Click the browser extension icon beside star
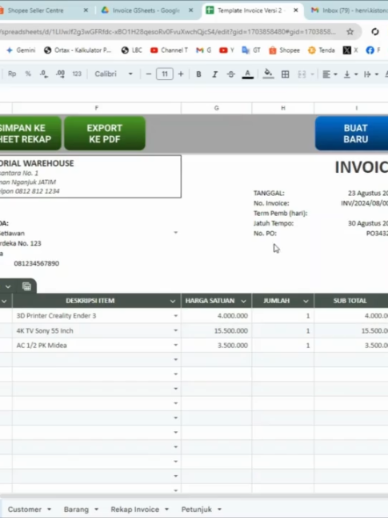 click(x=375, y=32)
